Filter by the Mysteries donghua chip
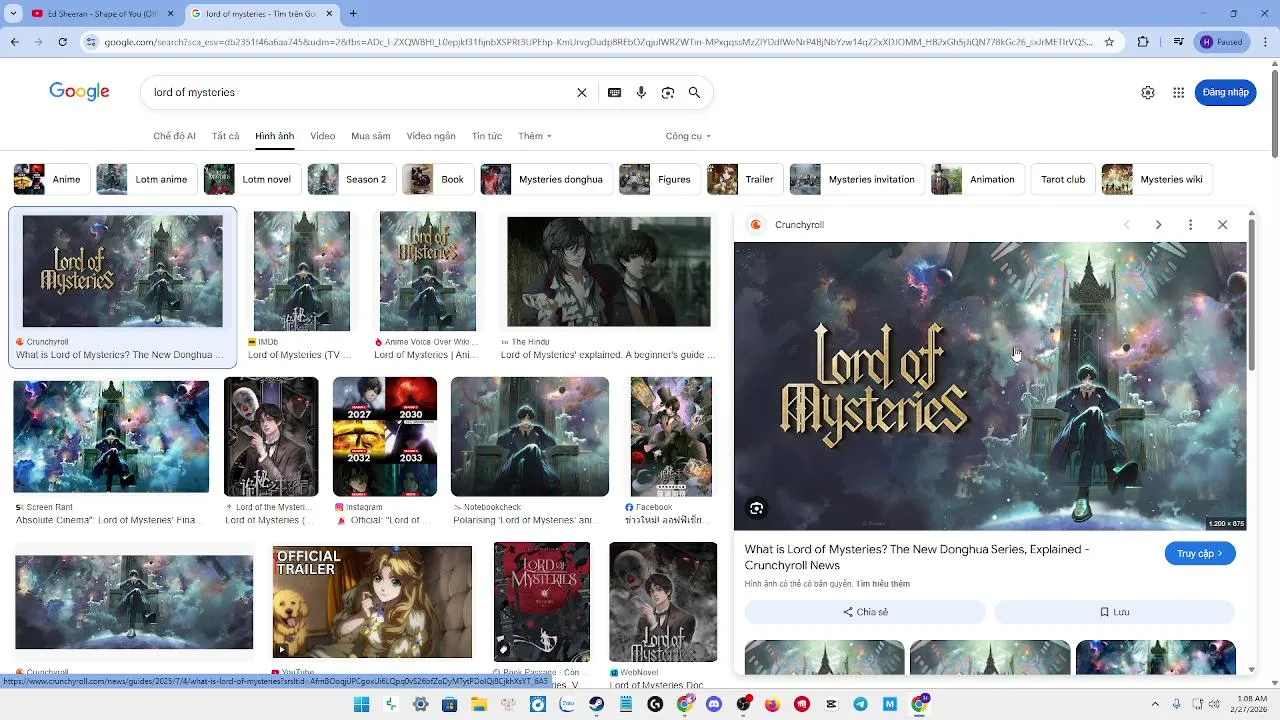The height and width of the screenshot is (720, 1280). click(544, 180)
